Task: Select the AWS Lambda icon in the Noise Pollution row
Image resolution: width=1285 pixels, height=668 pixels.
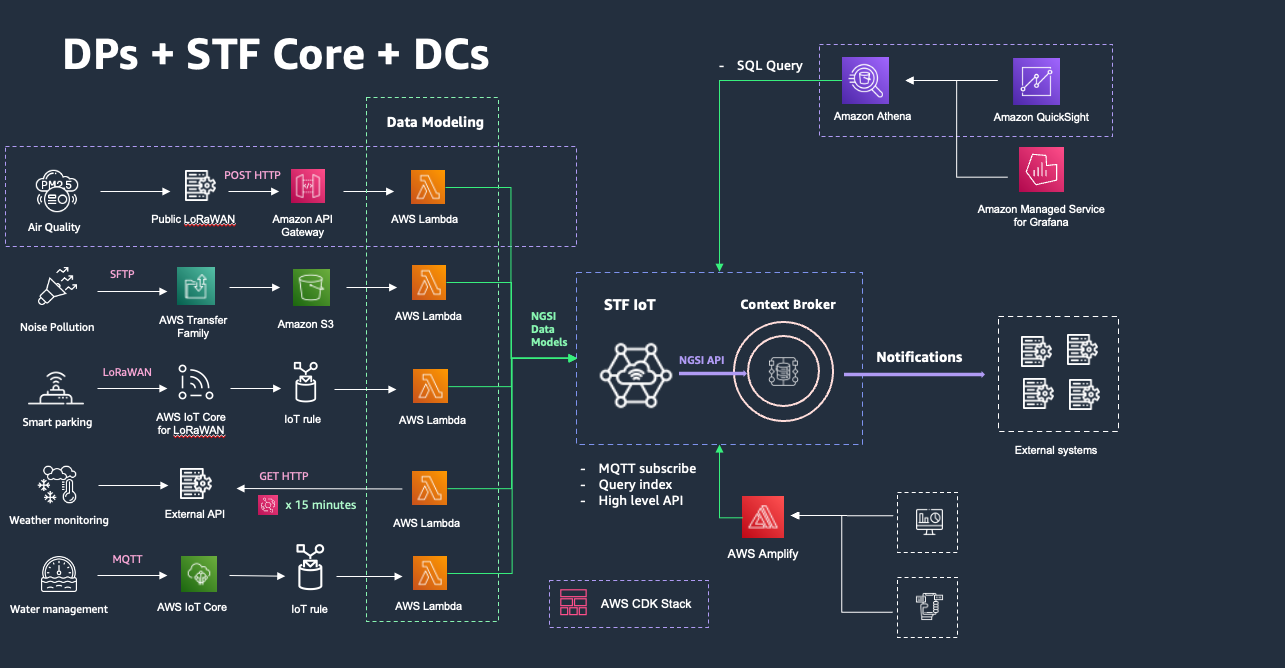Action: tap(428, 282)
